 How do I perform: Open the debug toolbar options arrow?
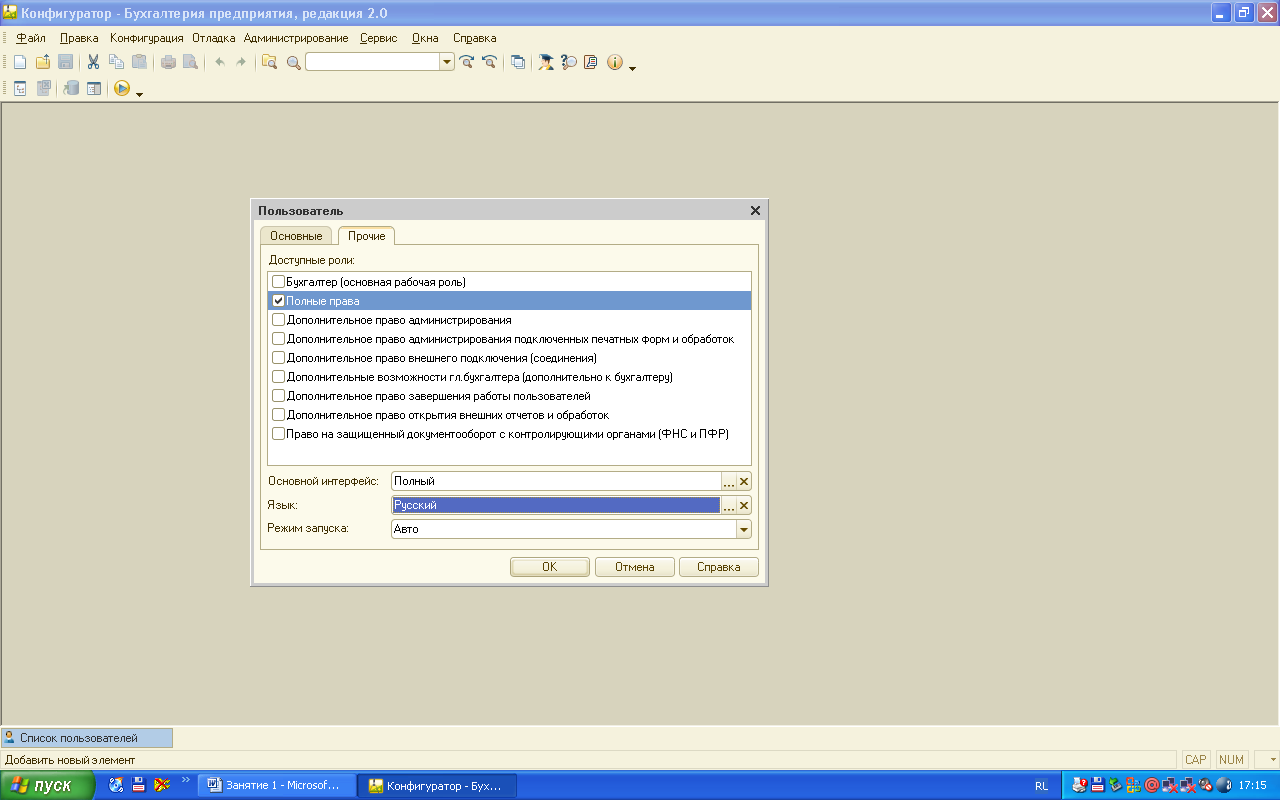[139, 94]
